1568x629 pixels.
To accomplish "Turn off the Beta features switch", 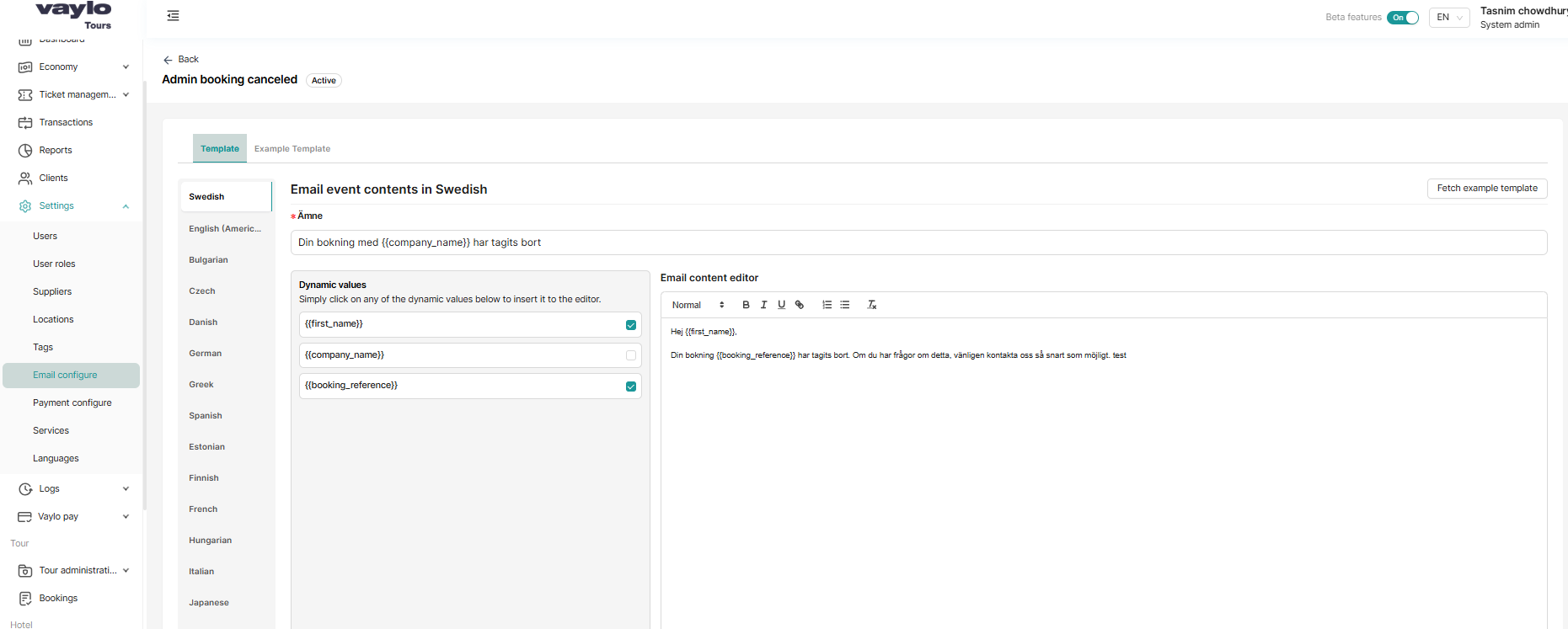I will click(x=1403, y=18).
